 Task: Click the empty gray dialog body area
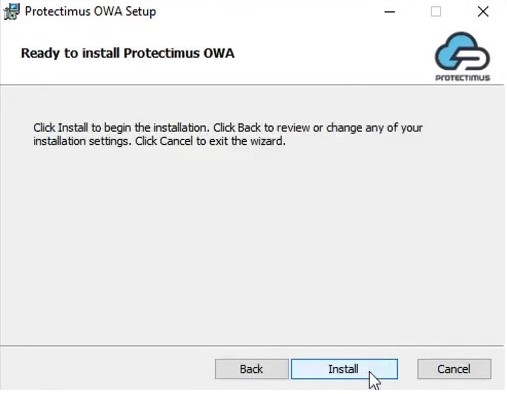252,243
